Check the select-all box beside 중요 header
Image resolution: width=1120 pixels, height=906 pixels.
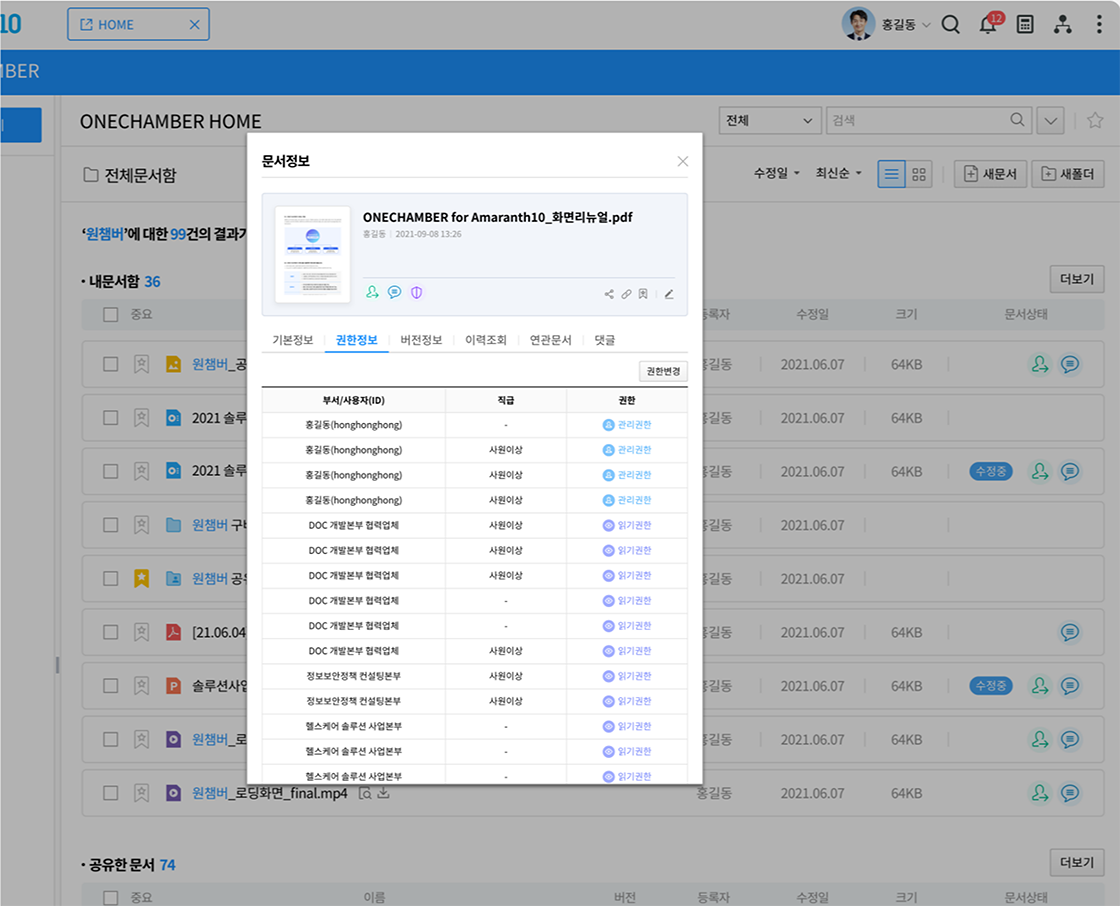[110, 314]
